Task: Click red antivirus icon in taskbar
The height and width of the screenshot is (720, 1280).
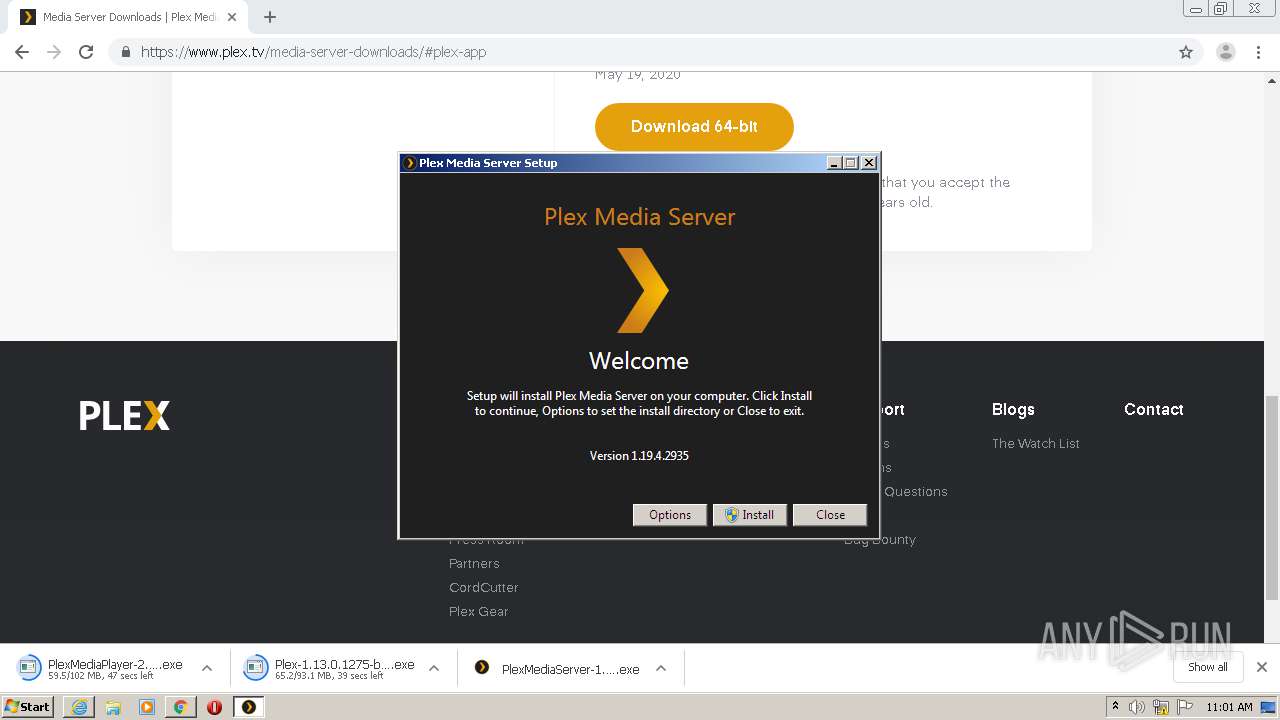Action: [x=214, y=706]
